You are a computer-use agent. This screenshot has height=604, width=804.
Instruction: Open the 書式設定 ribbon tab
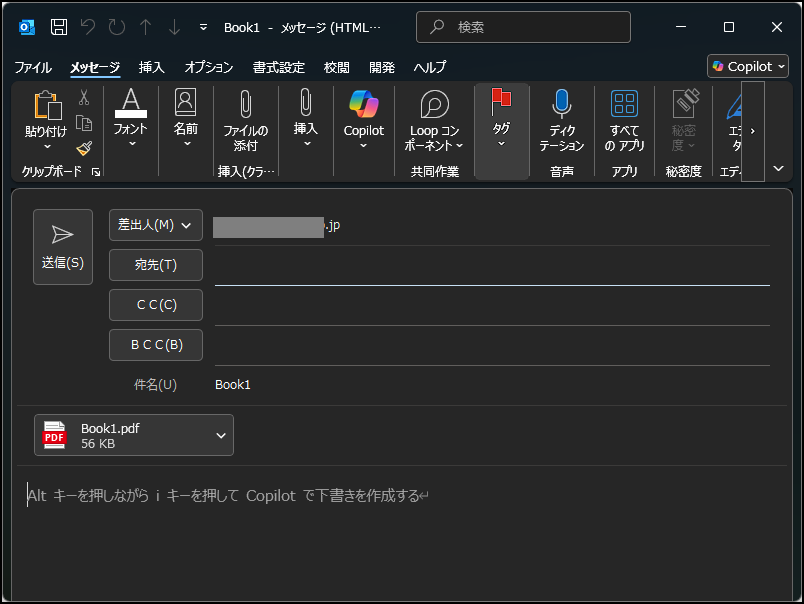click(x=278, y=67)
